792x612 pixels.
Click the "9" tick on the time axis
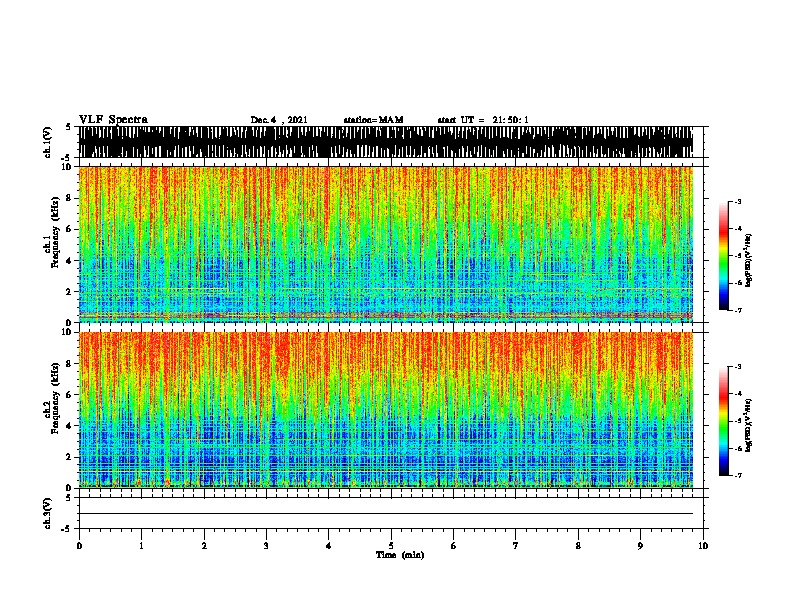(x=640, y=546)
